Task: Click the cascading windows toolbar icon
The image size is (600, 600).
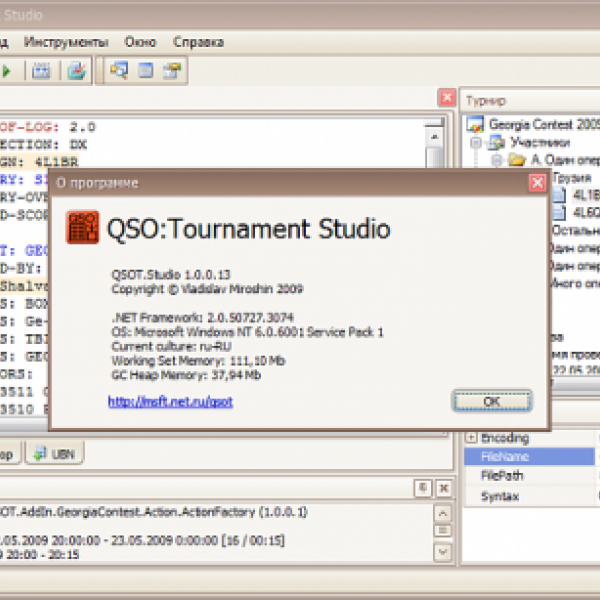Action: pos(119,70)
